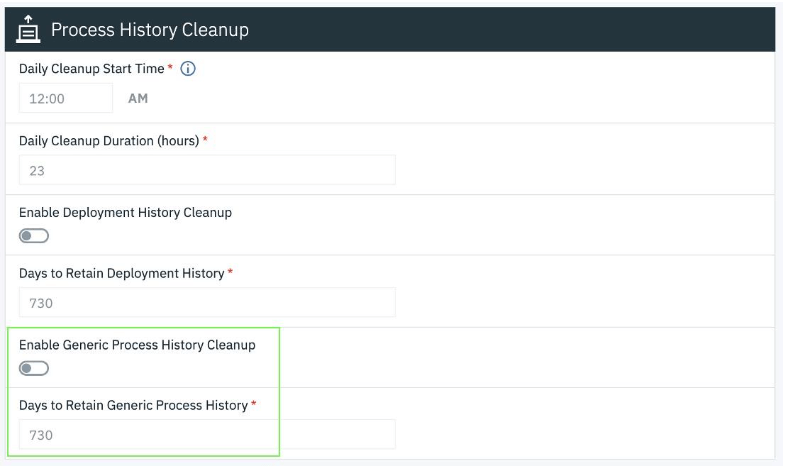This screenshot has height=469, width=788.
Task: Click the Process History Cleanup section title
Action: click(149, 30)
